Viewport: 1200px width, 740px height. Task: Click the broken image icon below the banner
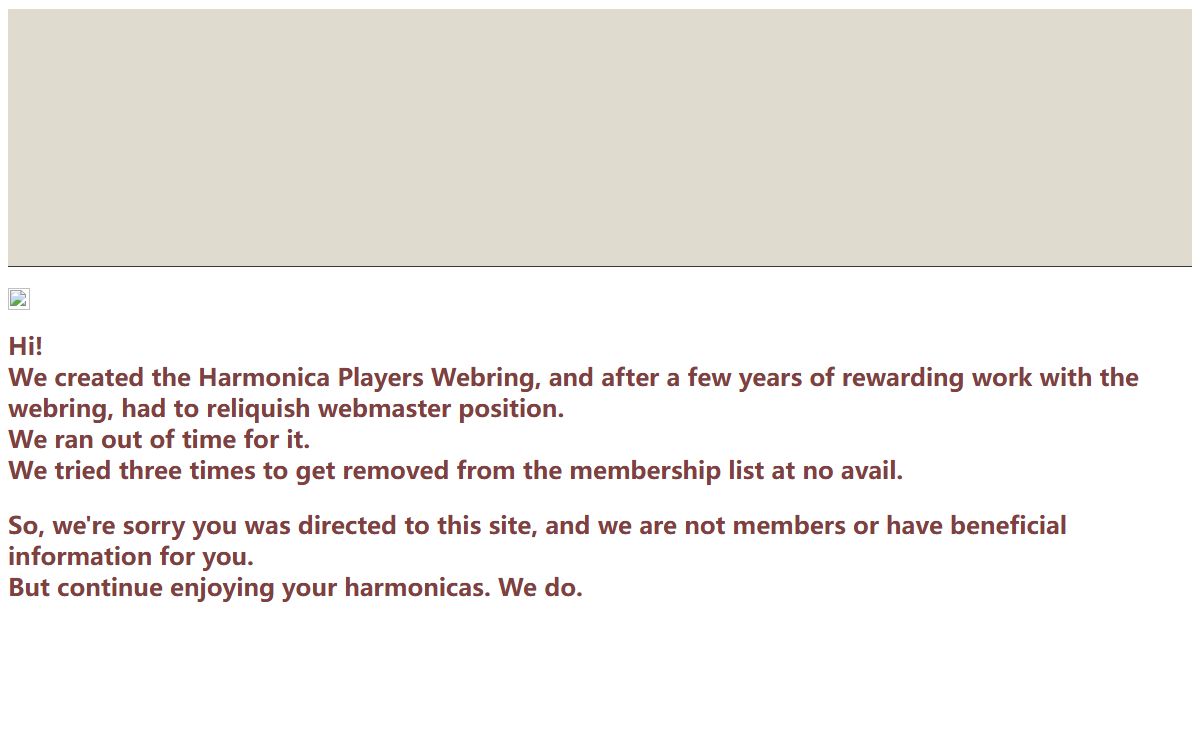[19, 299]
